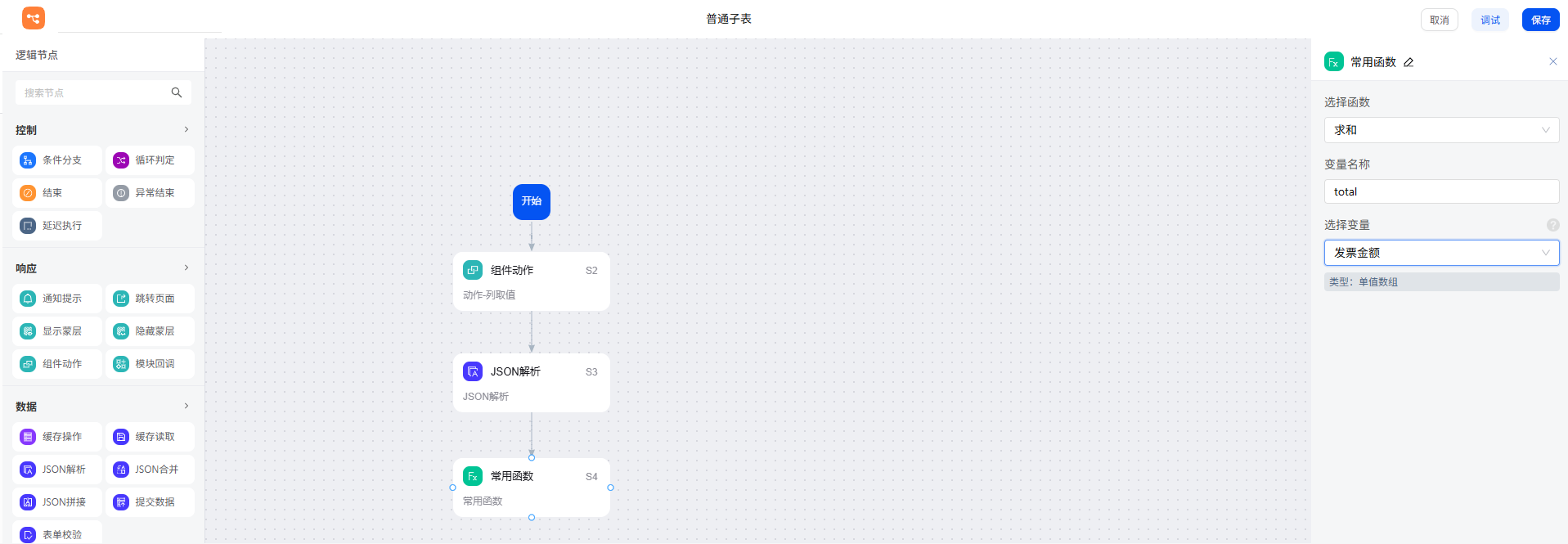Pick the 组件动作 sidebar node icon
Viewport: 1568px width, 544px height.
point(28,364)
